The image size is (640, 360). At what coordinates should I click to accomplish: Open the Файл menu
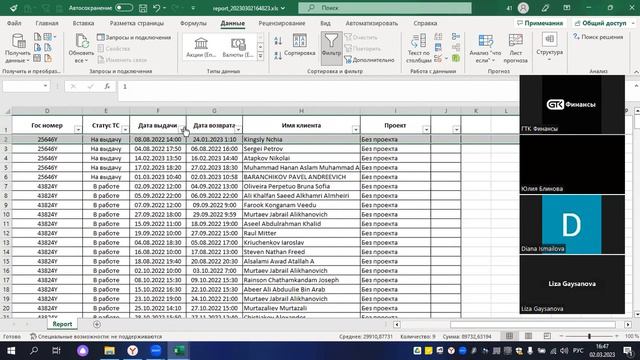tap(14, 23)
